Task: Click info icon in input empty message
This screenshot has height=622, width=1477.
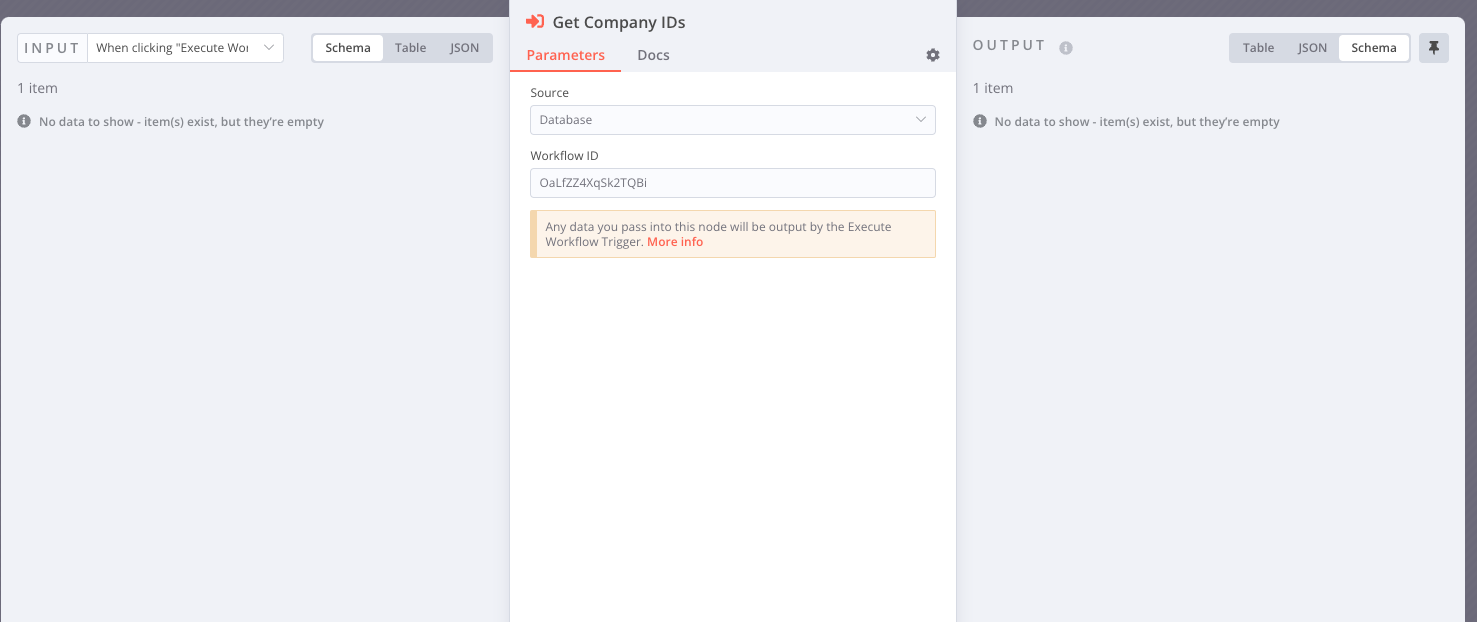Action: [x=25, y=122]
